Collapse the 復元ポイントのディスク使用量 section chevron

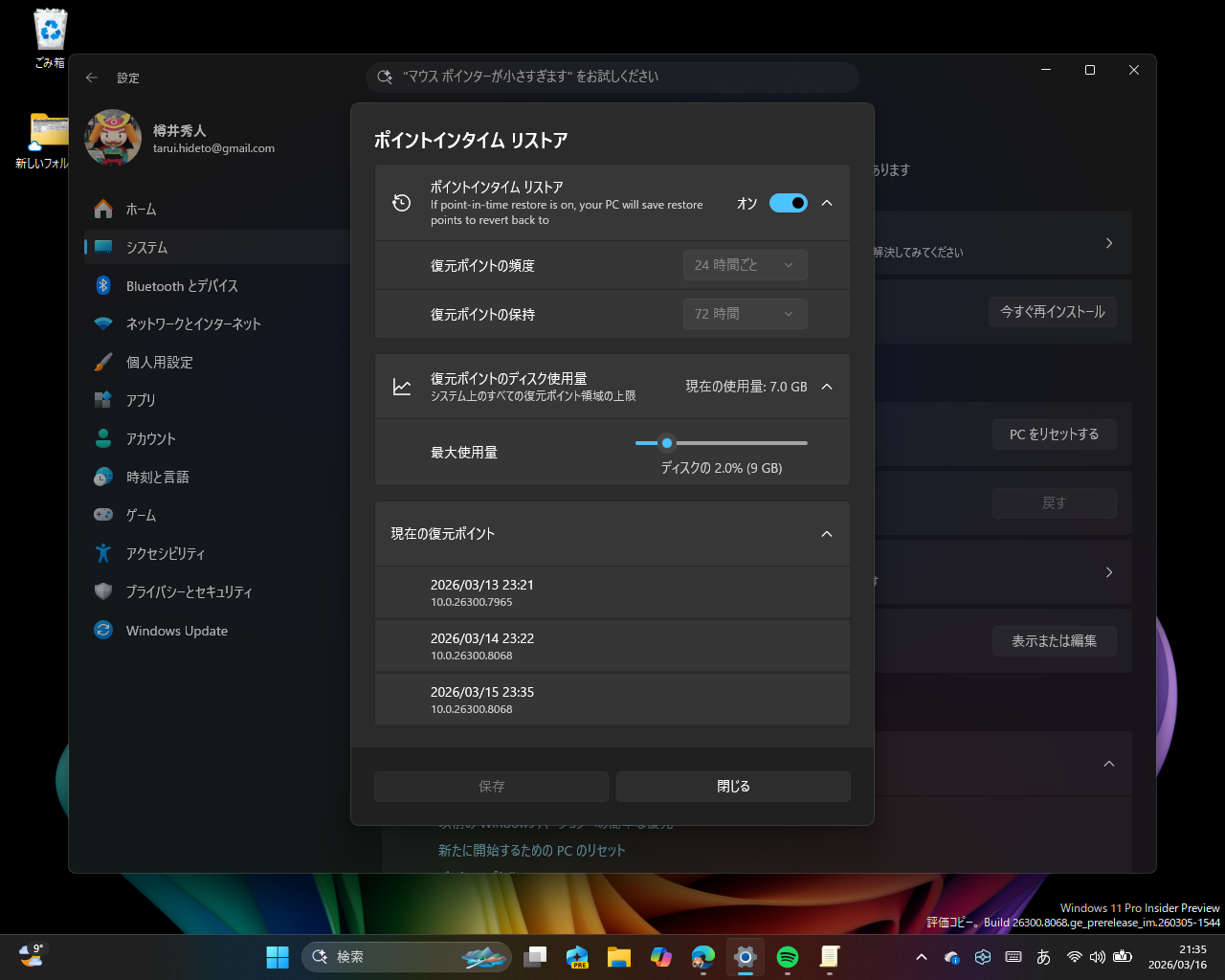[x=827, y=387]
